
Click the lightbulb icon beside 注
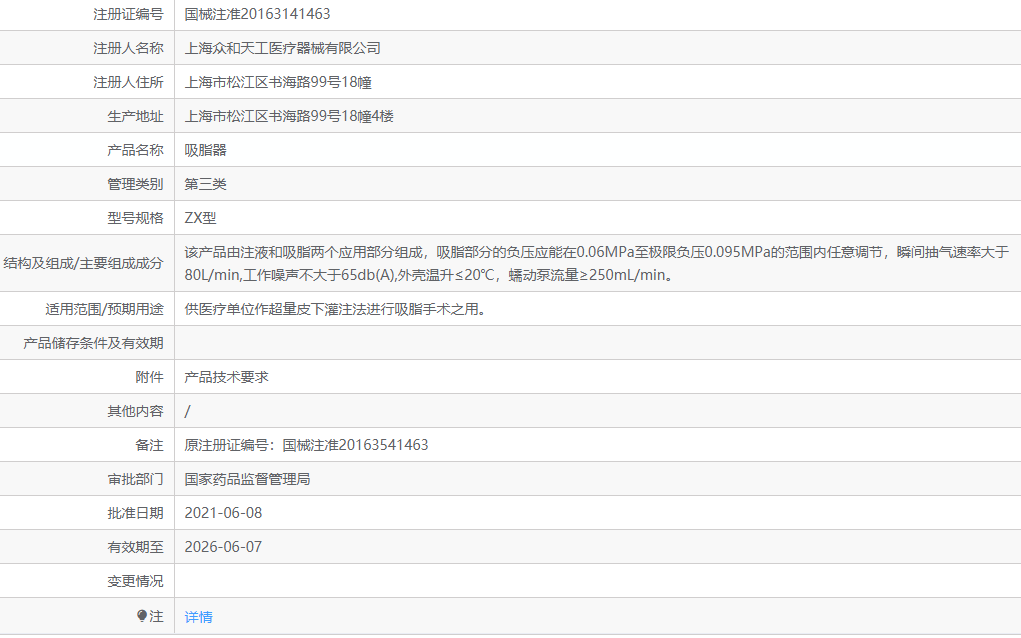142,615
